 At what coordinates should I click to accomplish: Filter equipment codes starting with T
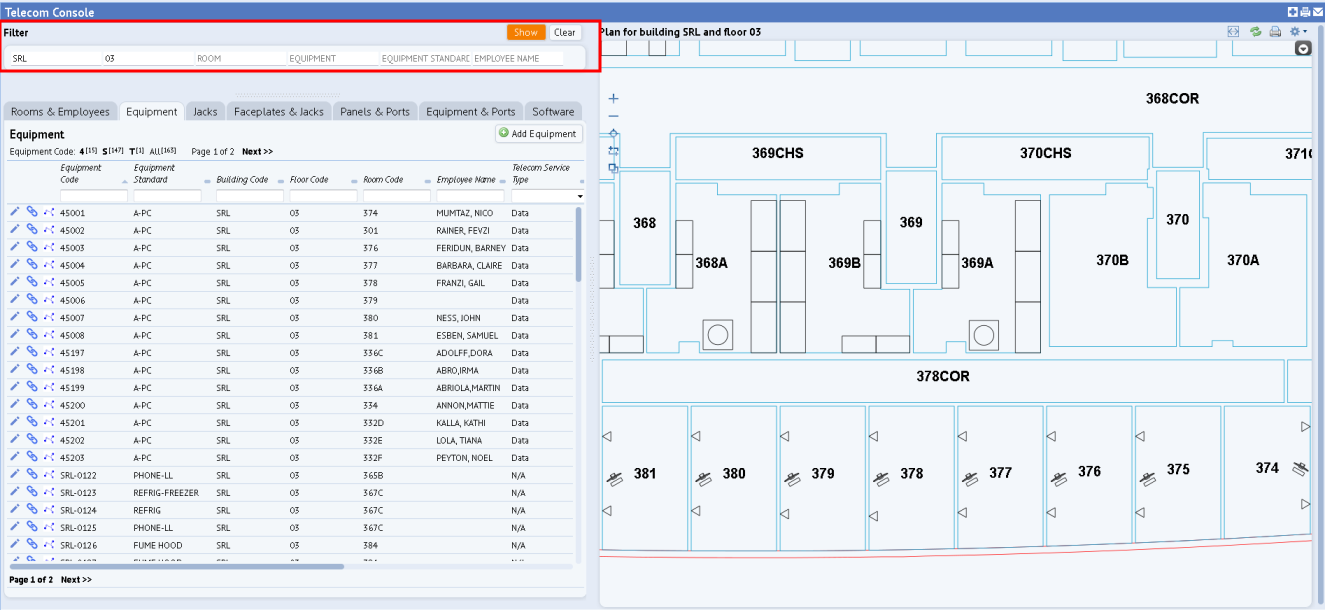136,151
